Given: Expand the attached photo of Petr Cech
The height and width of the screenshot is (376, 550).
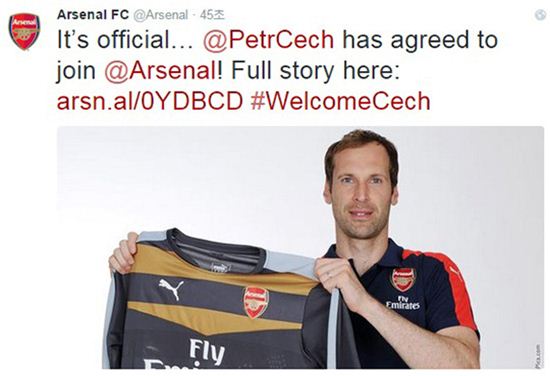Looking at the screenshot, I should pyautogui.click(x=300, y=247).
